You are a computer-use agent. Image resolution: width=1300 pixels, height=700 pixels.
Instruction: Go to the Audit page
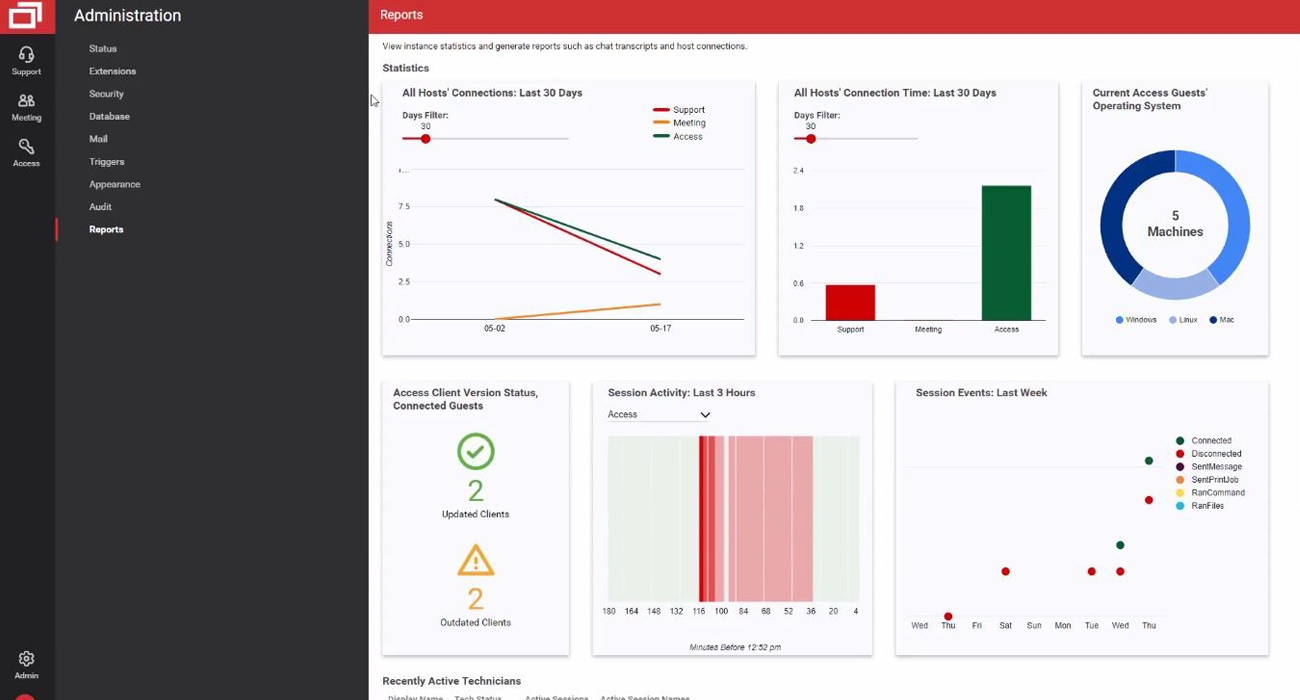pos(100,207)
